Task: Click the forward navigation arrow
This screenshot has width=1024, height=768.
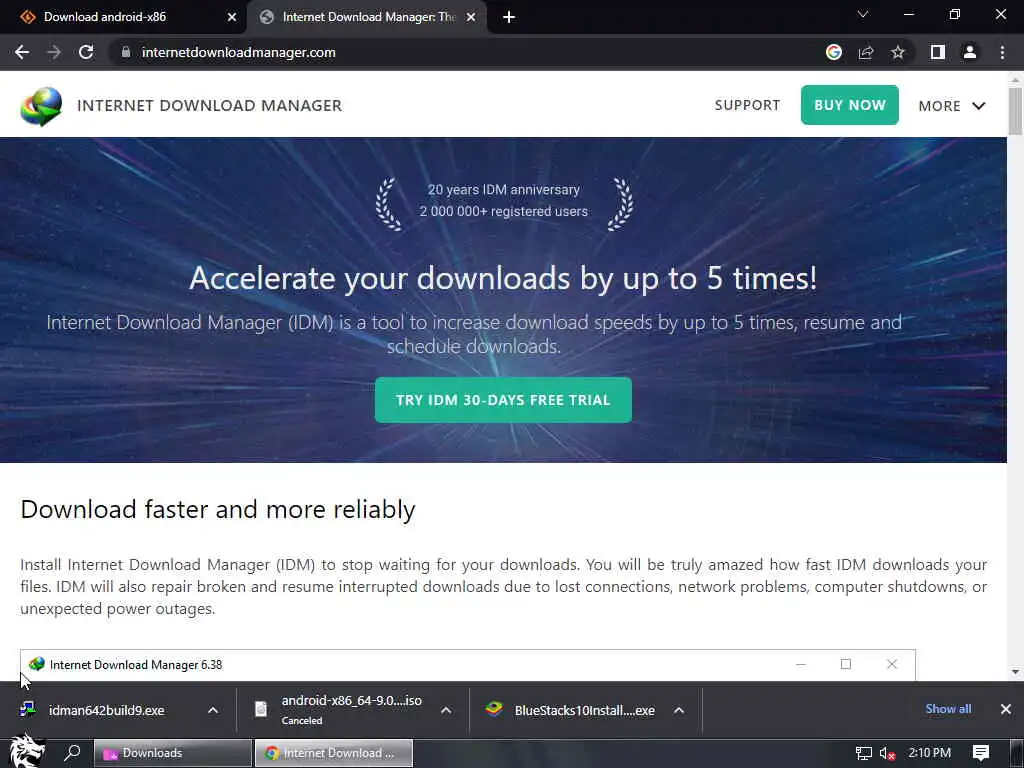Action: pyautogui.click(x=54, y=52)
